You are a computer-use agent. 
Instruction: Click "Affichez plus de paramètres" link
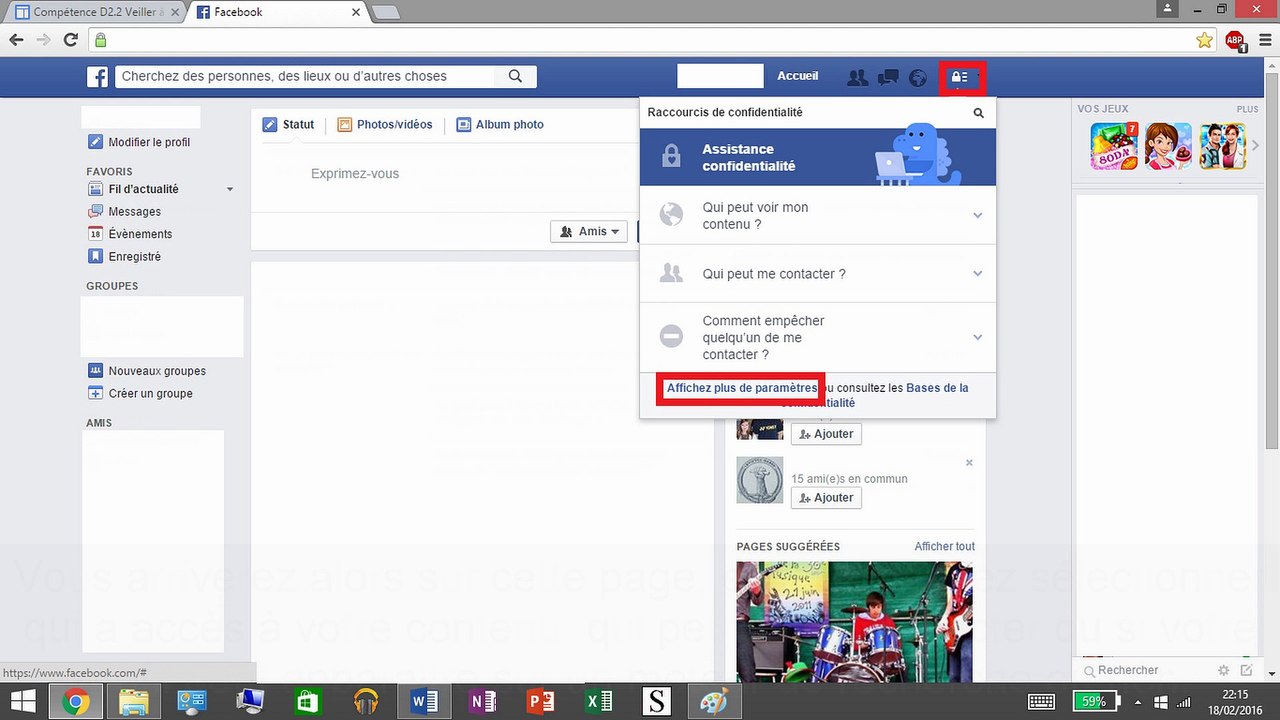742,388
